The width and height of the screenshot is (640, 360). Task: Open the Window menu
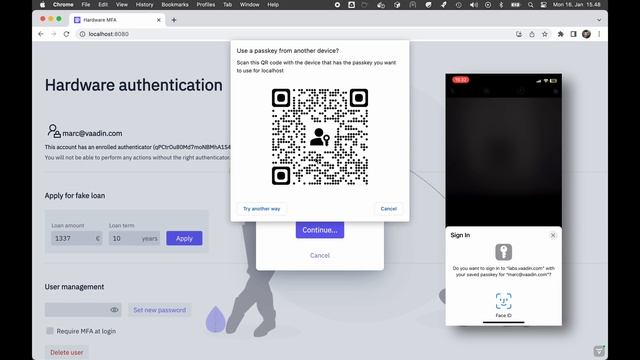249,5
